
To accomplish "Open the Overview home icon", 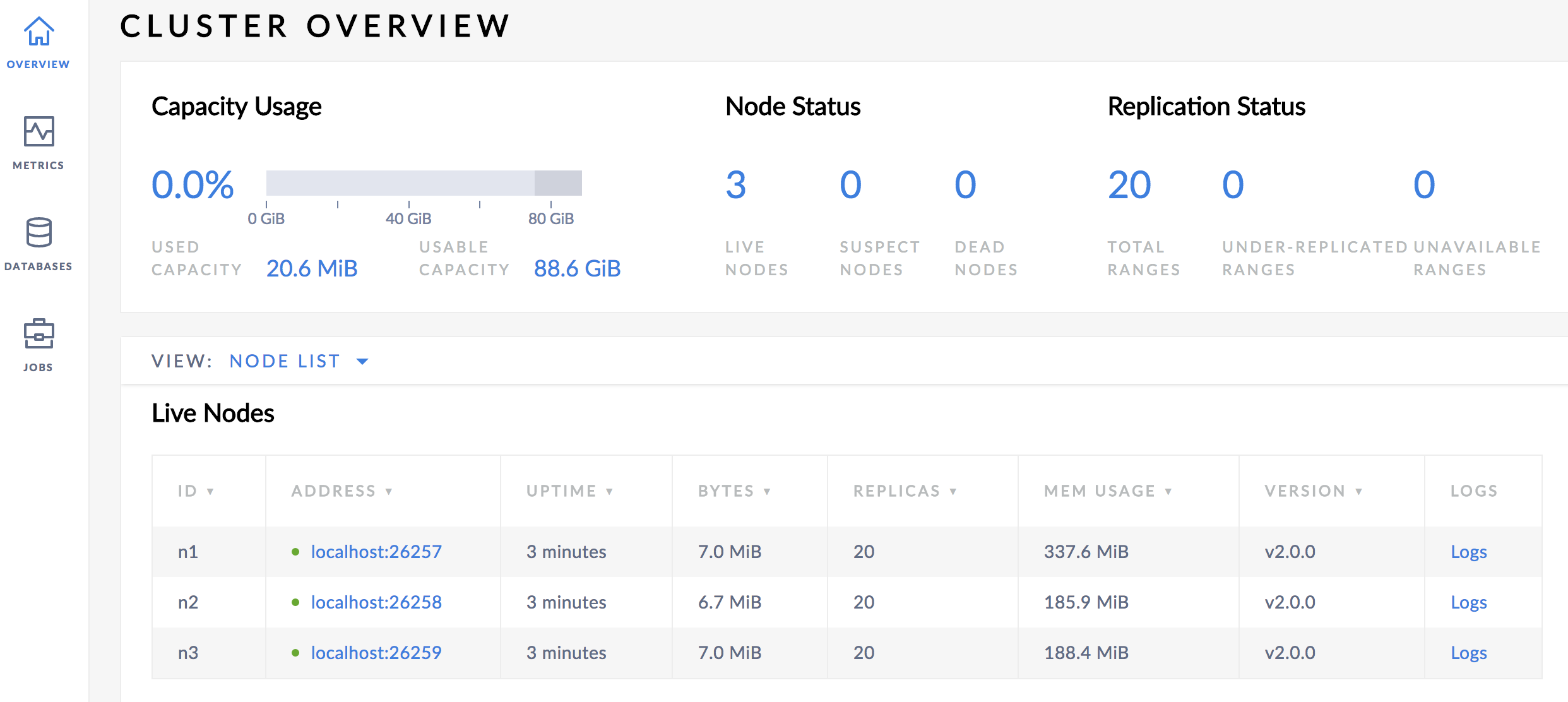I will (39, 31).
